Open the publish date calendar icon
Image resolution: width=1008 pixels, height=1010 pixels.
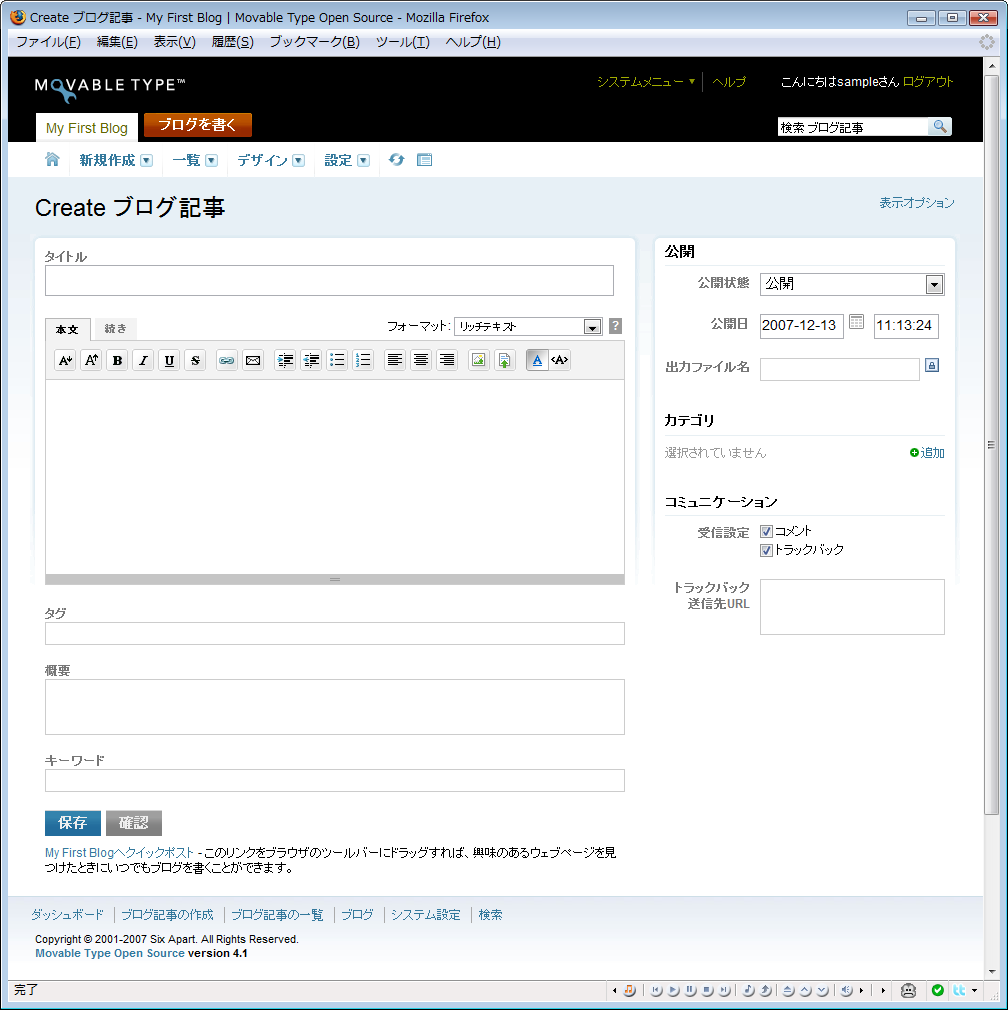pyautogui.click(x=856, y=321)
